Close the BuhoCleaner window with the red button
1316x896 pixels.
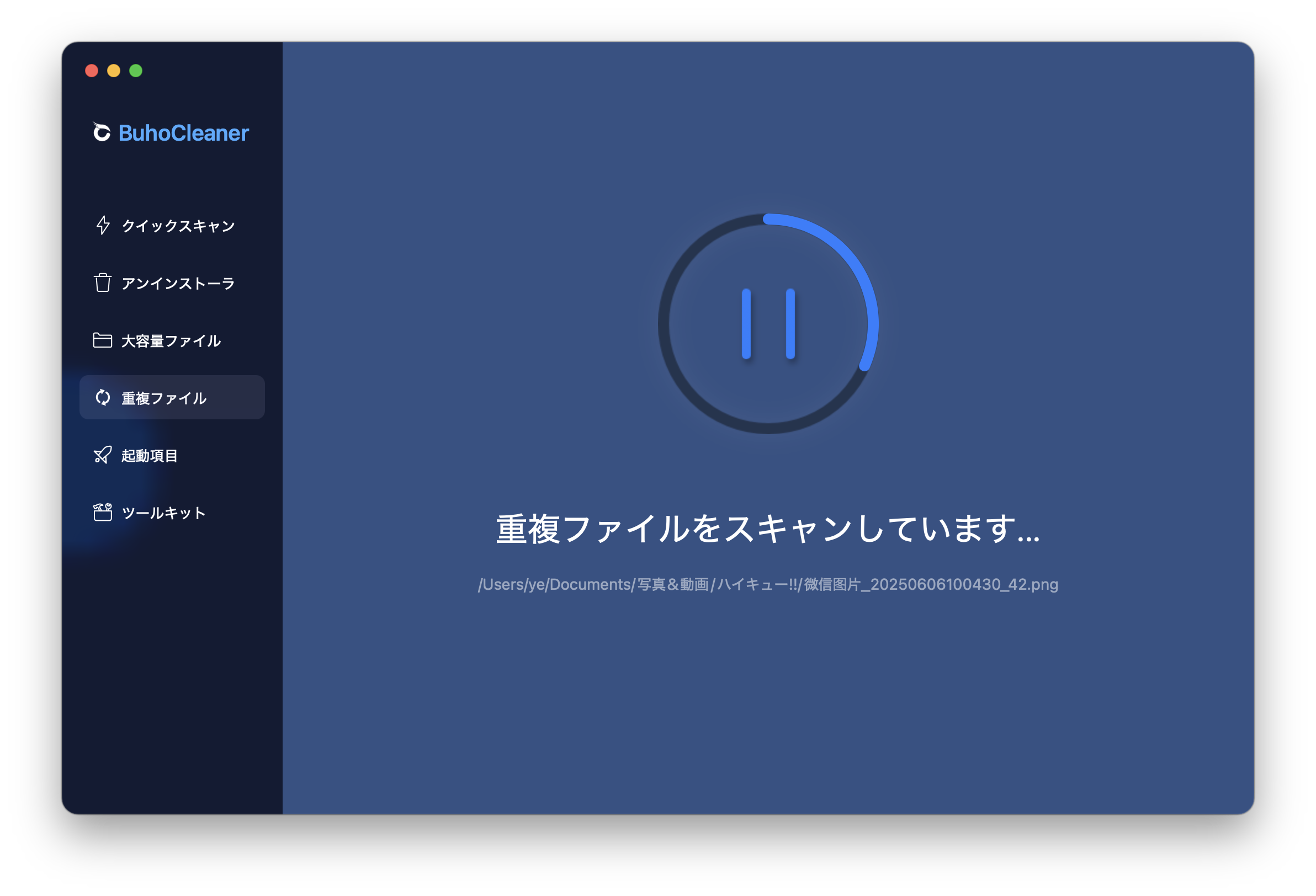tap(92, 71)
